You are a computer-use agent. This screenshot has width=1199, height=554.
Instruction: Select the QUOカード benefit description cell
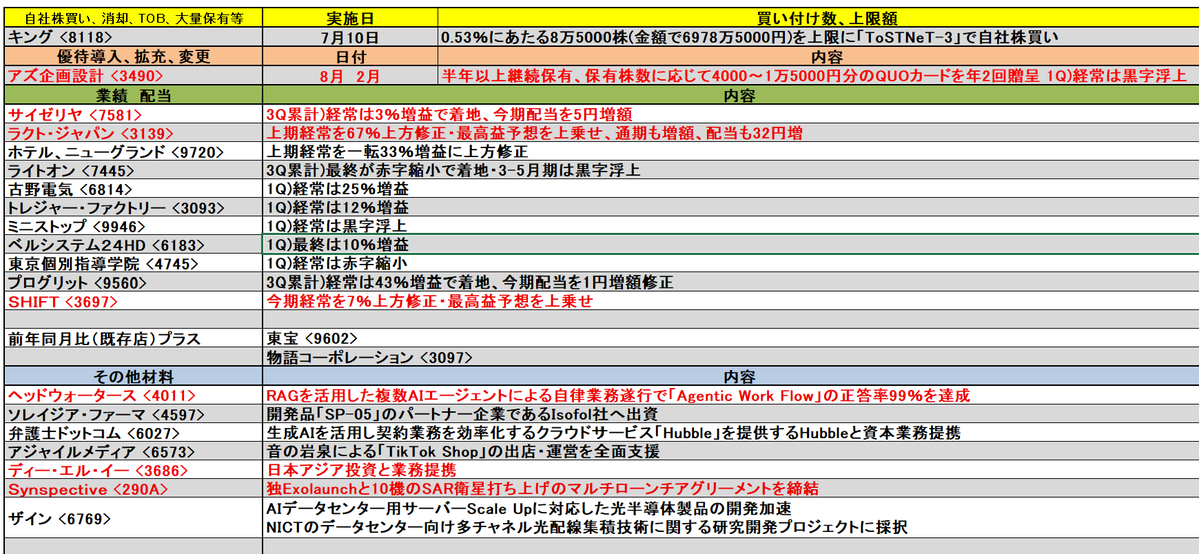pos(819,75)
